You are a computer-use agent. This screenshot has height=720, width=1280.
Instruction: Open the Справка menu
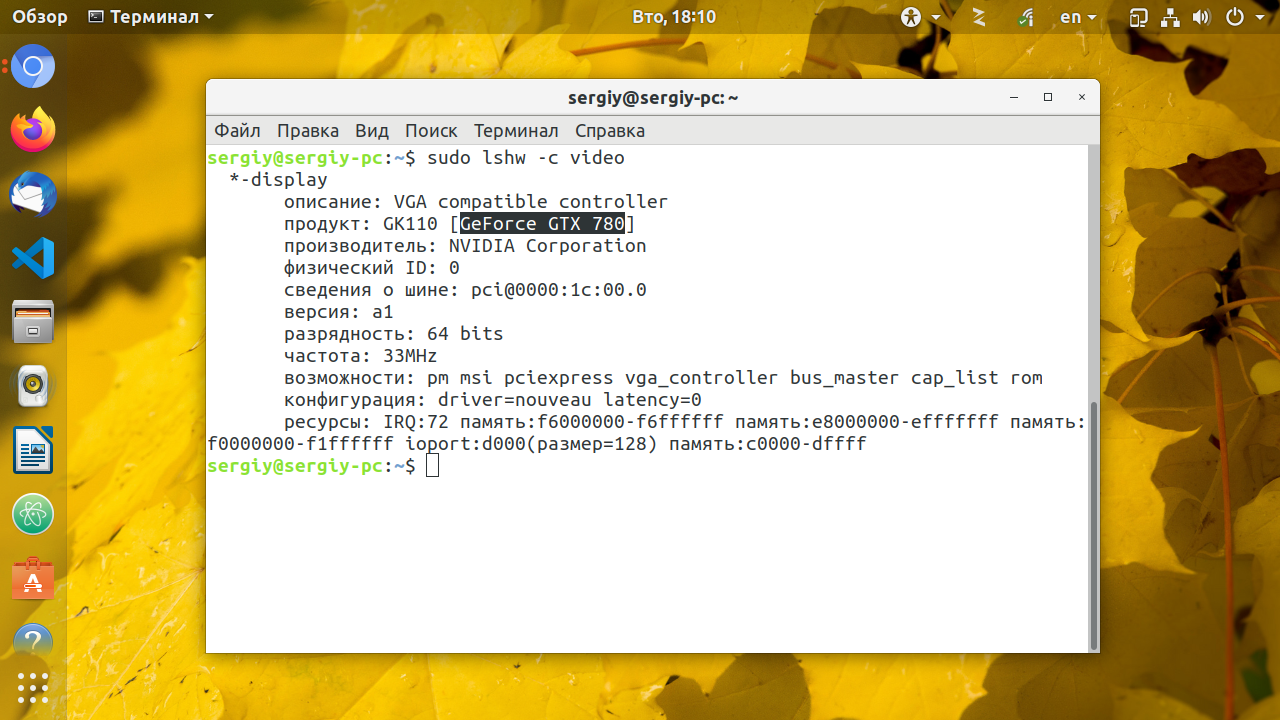point(610,131)
